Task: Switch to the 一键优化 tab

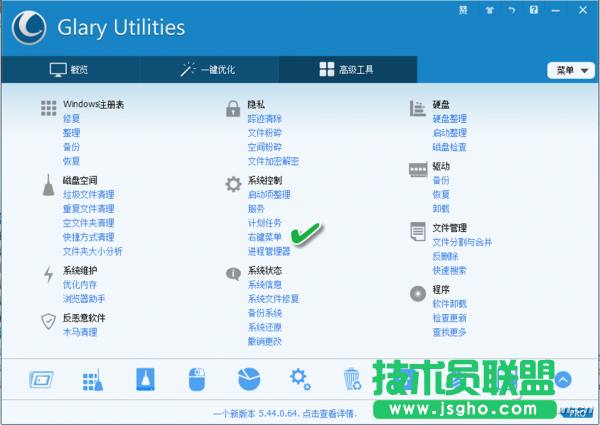Action: point(210,69)
